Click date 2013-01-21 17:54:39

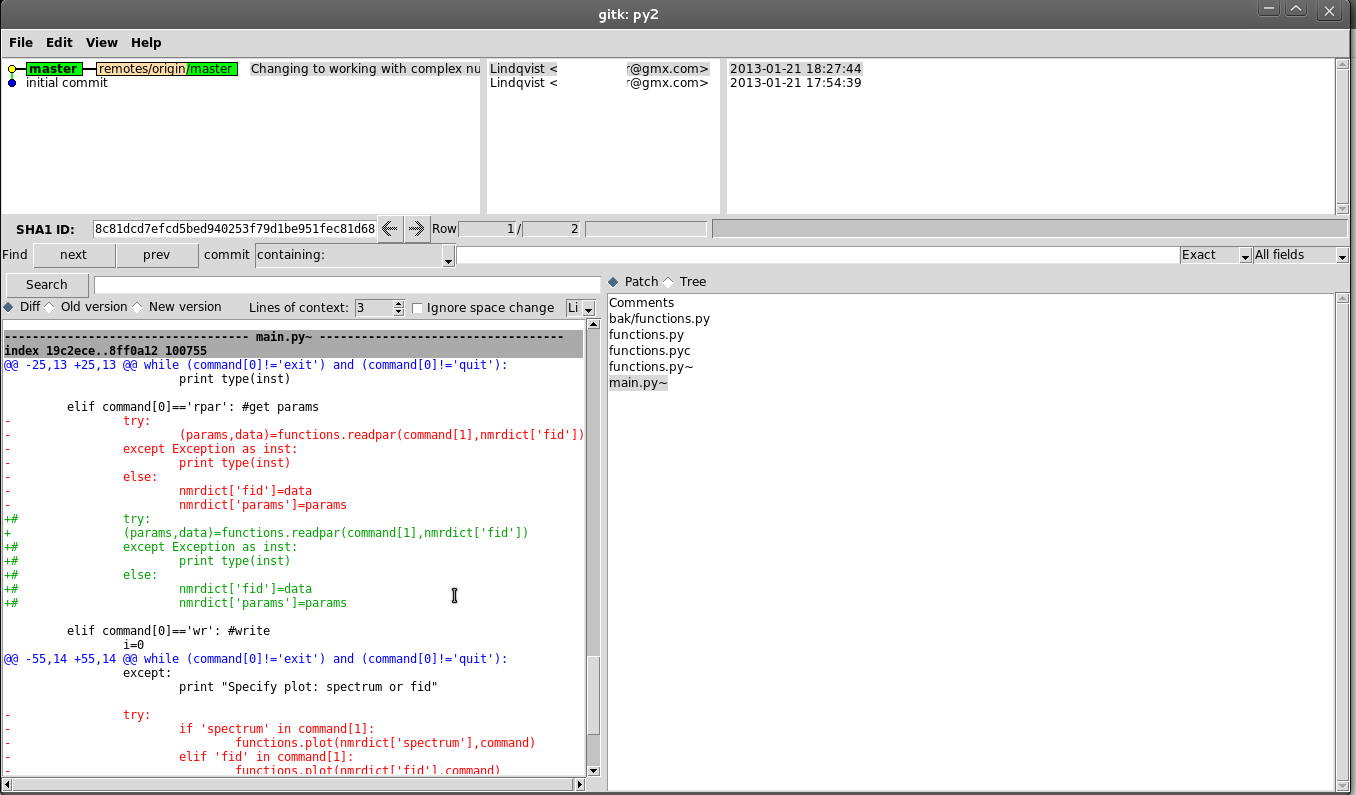(796, 83)
